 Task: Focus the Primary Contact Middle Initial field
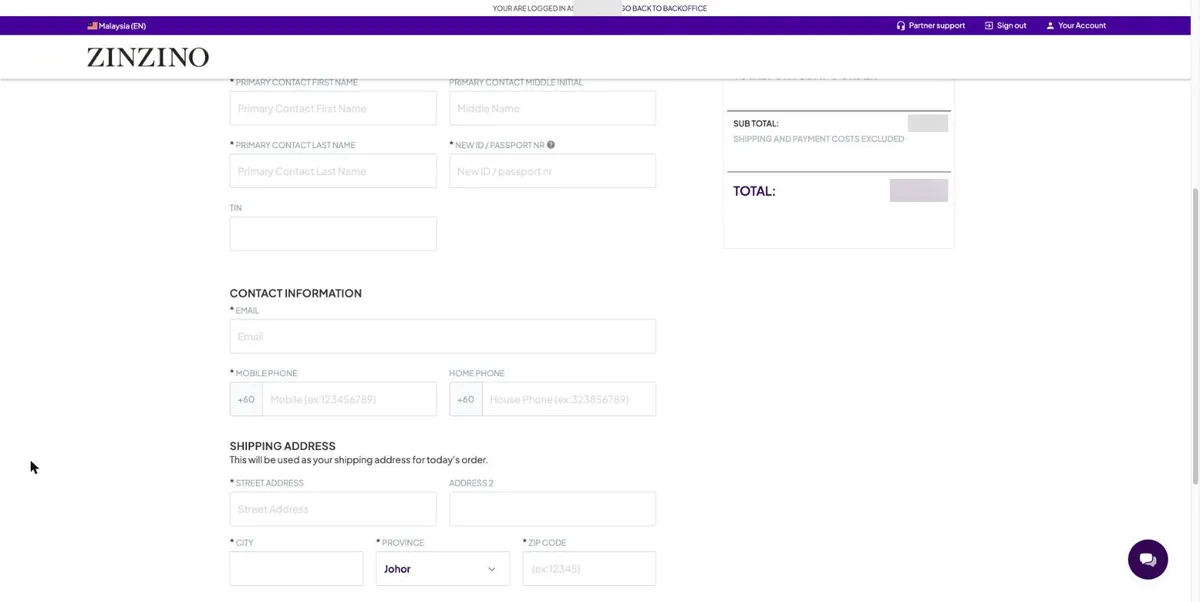[553, 108]
